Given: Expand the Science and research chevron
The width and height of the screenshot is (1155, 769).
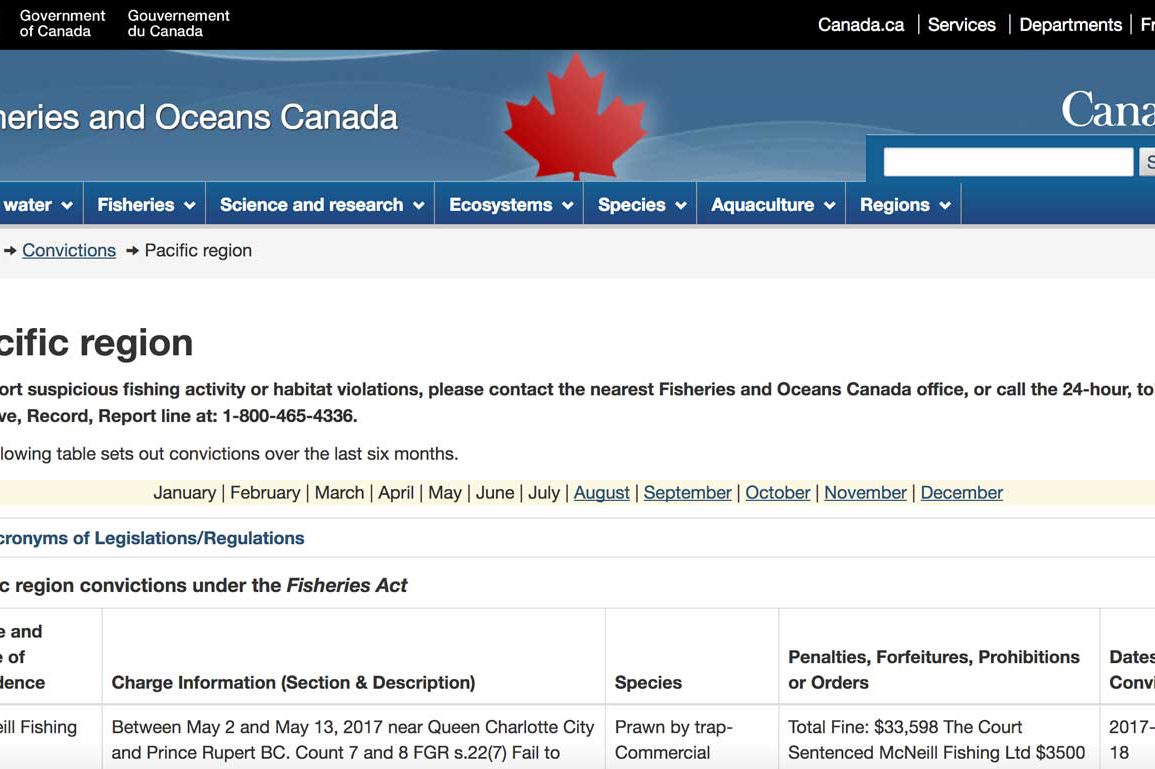Looking at the screenshot, I should pos(418,206).
